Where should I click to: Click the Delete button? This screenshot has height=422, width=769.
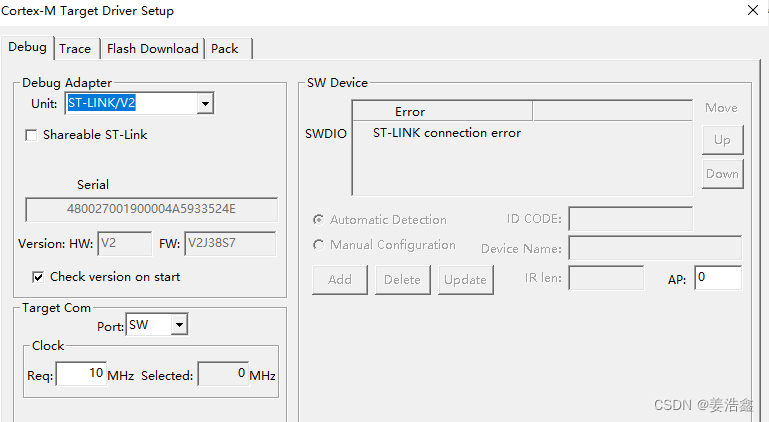coord(403,280)
